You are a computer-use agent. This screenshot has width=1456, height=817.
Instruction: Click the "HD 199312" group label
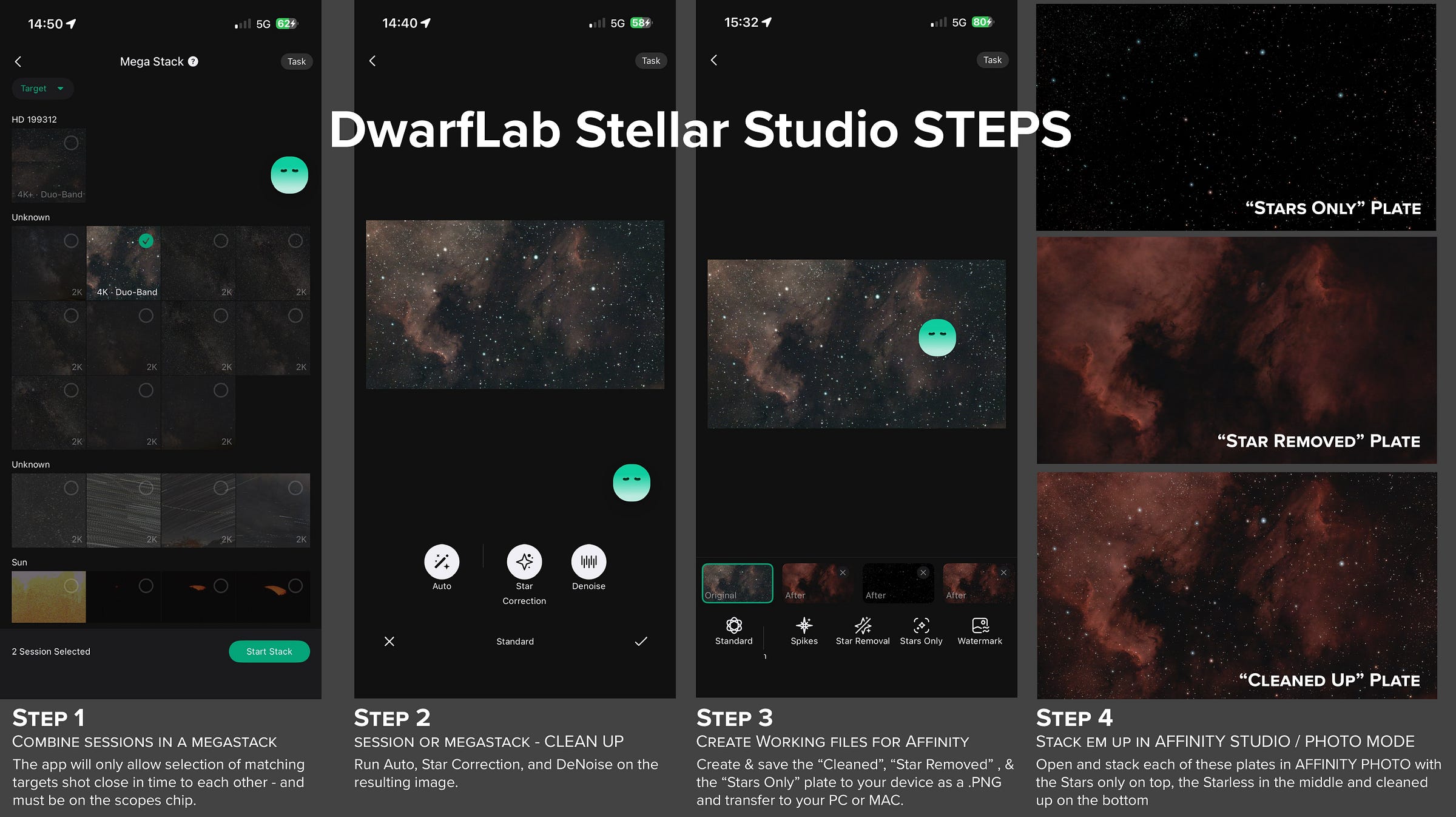pyautogui.click(x=35, y=120)
